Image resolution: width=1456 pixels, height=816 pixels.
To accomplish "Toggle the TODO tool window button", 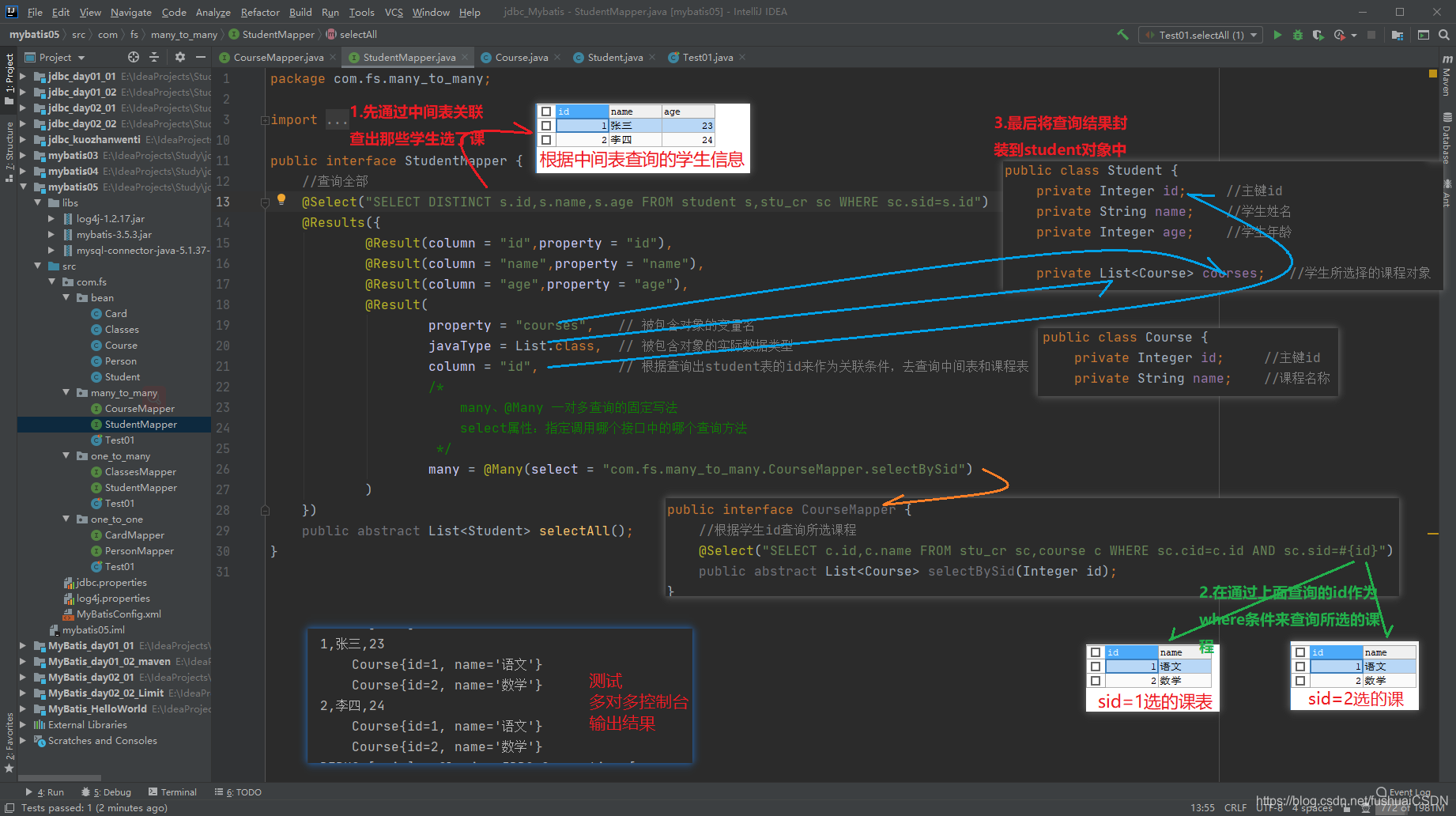I will pyautogui.click(x=238, y=792).
